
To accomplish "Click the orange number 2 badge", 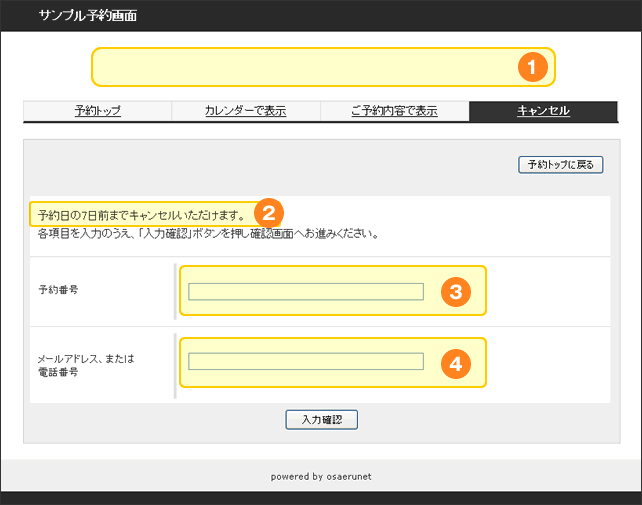I will [268, 213].
